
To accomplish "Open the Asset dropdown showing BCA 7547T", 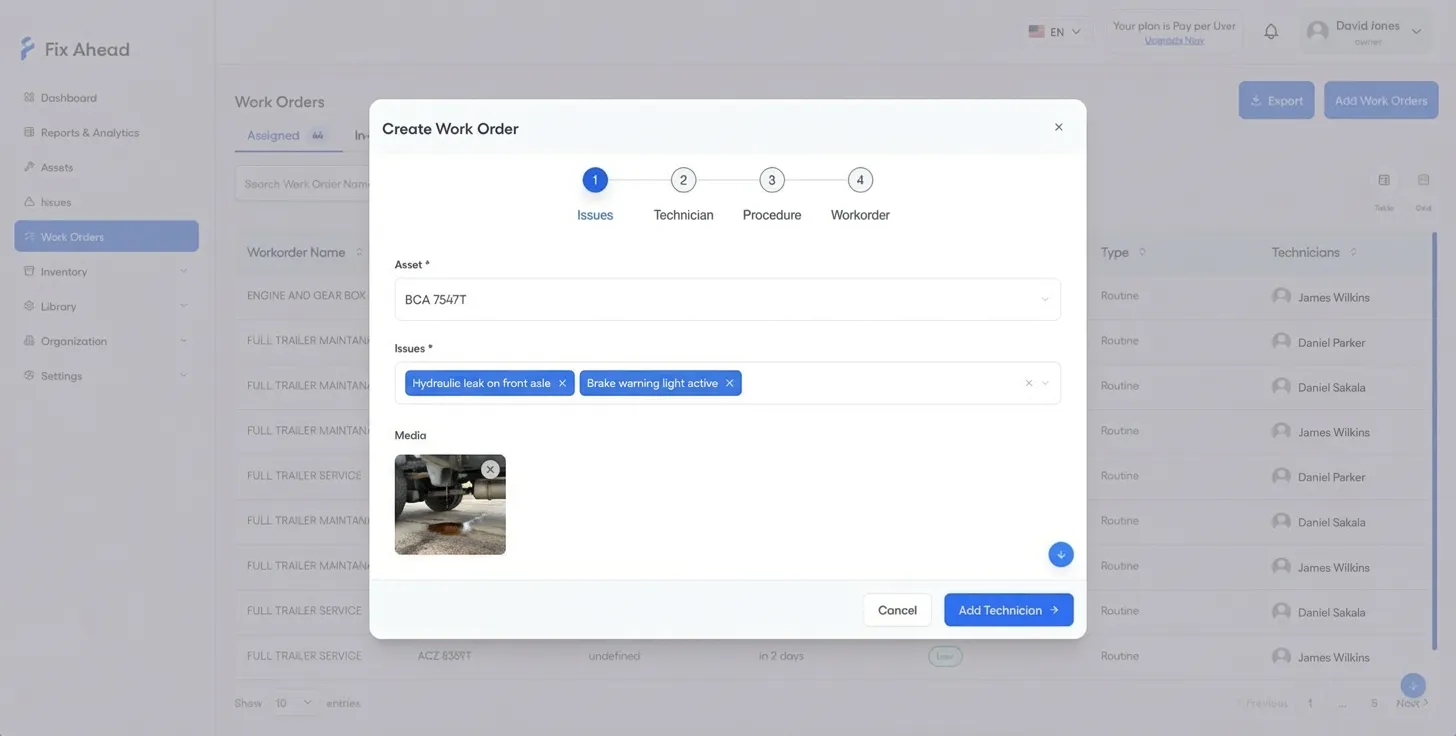I will pos(727,299).
